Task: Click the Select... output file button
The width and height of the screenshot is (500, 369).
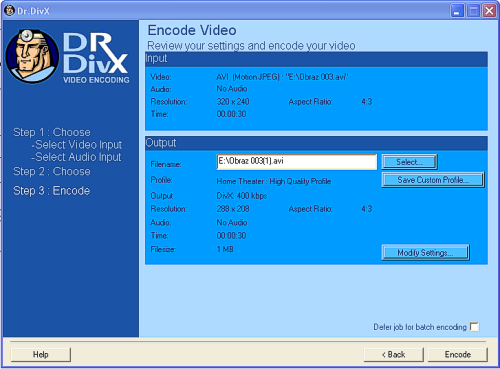Action: (409, 162)
